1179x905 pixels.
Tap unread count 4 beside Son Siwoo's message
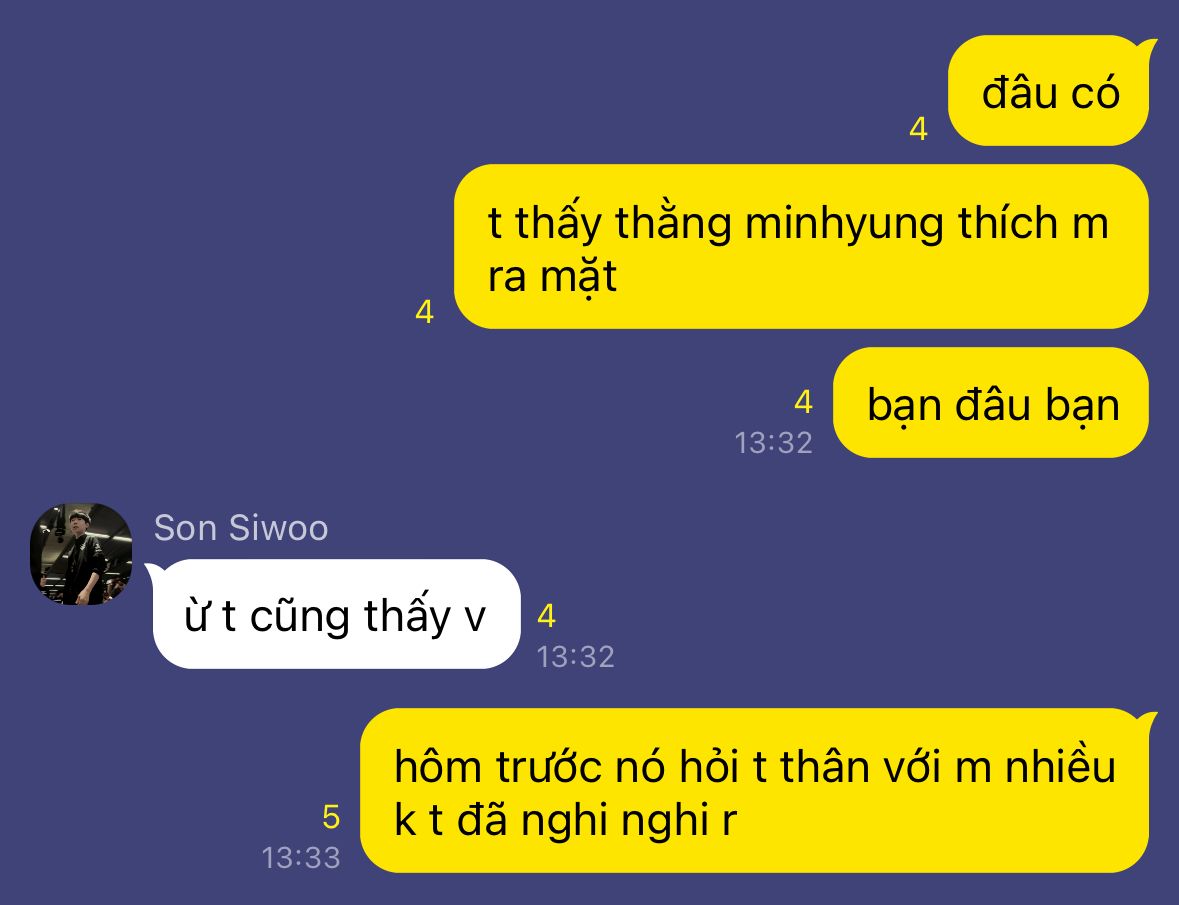pos(547,616)
